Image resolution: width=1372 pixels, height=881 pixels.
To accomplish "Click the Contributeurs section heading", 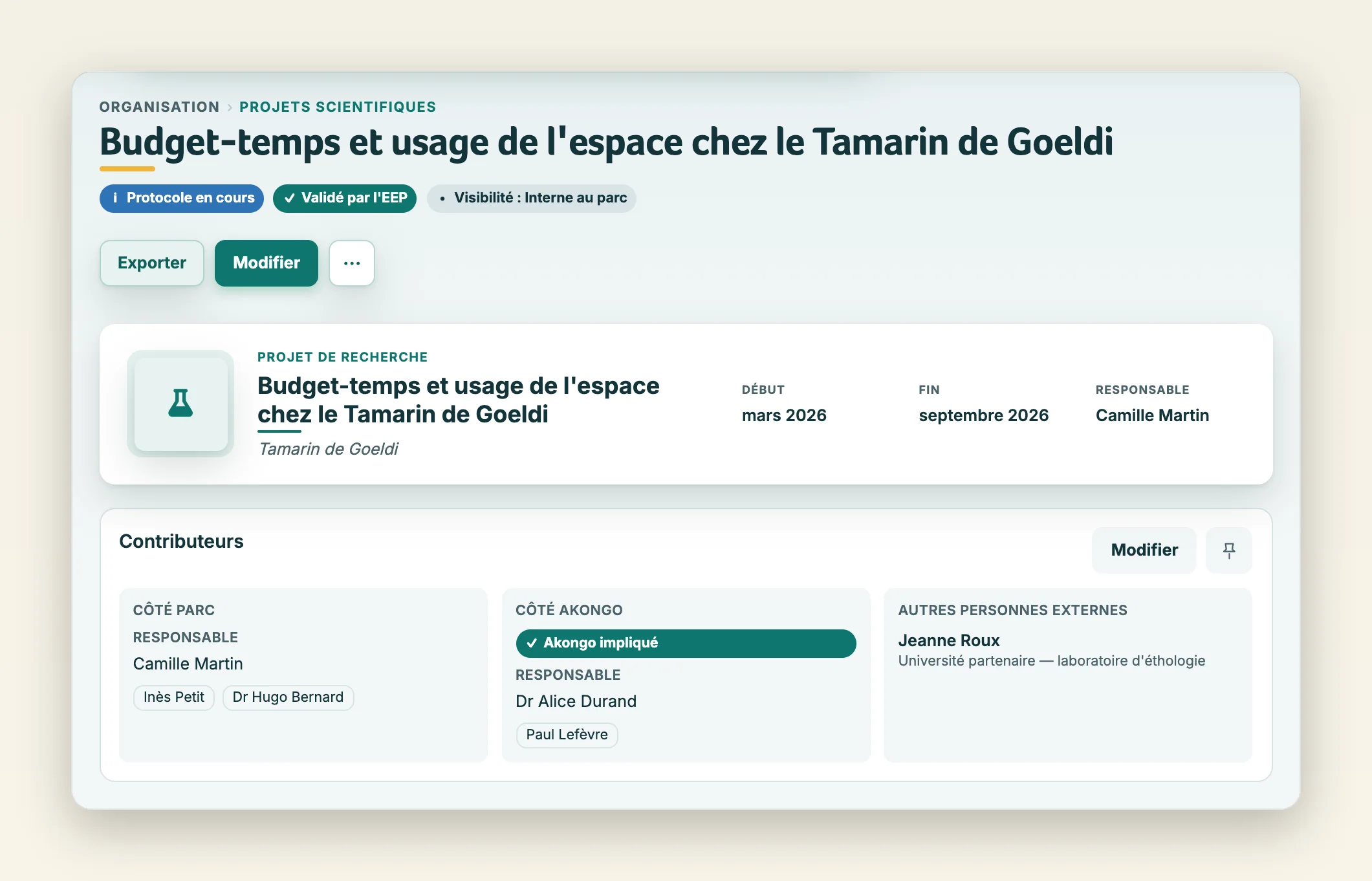I will [x=182, y=541].
